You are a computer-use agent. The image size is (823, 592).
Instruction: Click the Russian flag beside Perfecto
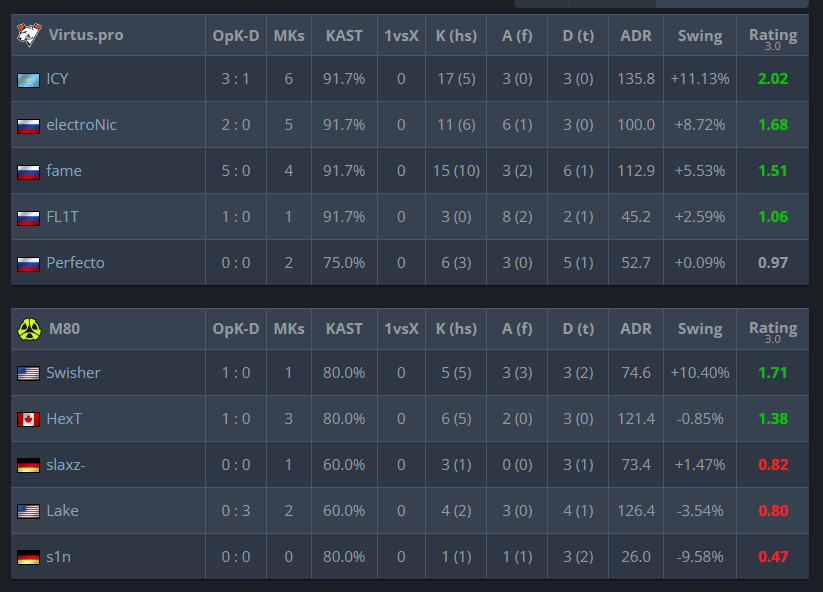(x=28, y=264)
